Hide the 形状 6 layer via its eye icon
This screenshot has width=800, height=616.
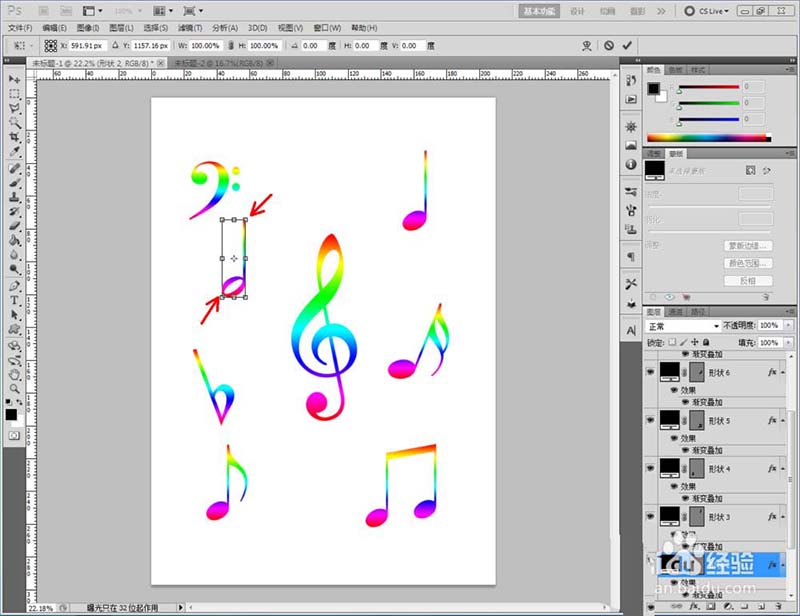click(x=652, y=372)
